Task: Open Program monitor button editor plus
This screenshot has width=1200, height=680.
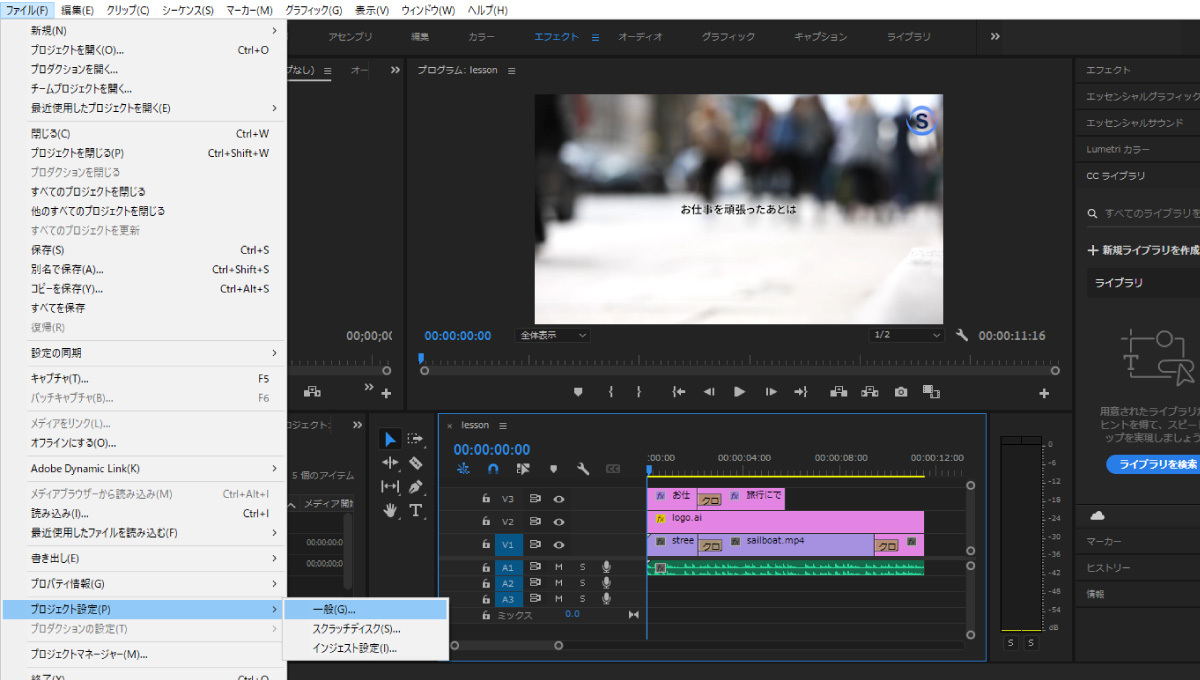Action: [x=1045, y=393]
